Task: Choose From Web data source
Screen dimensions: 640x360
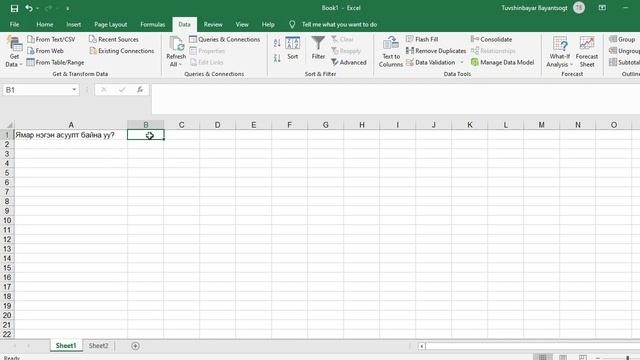Action: coord(45,51)
